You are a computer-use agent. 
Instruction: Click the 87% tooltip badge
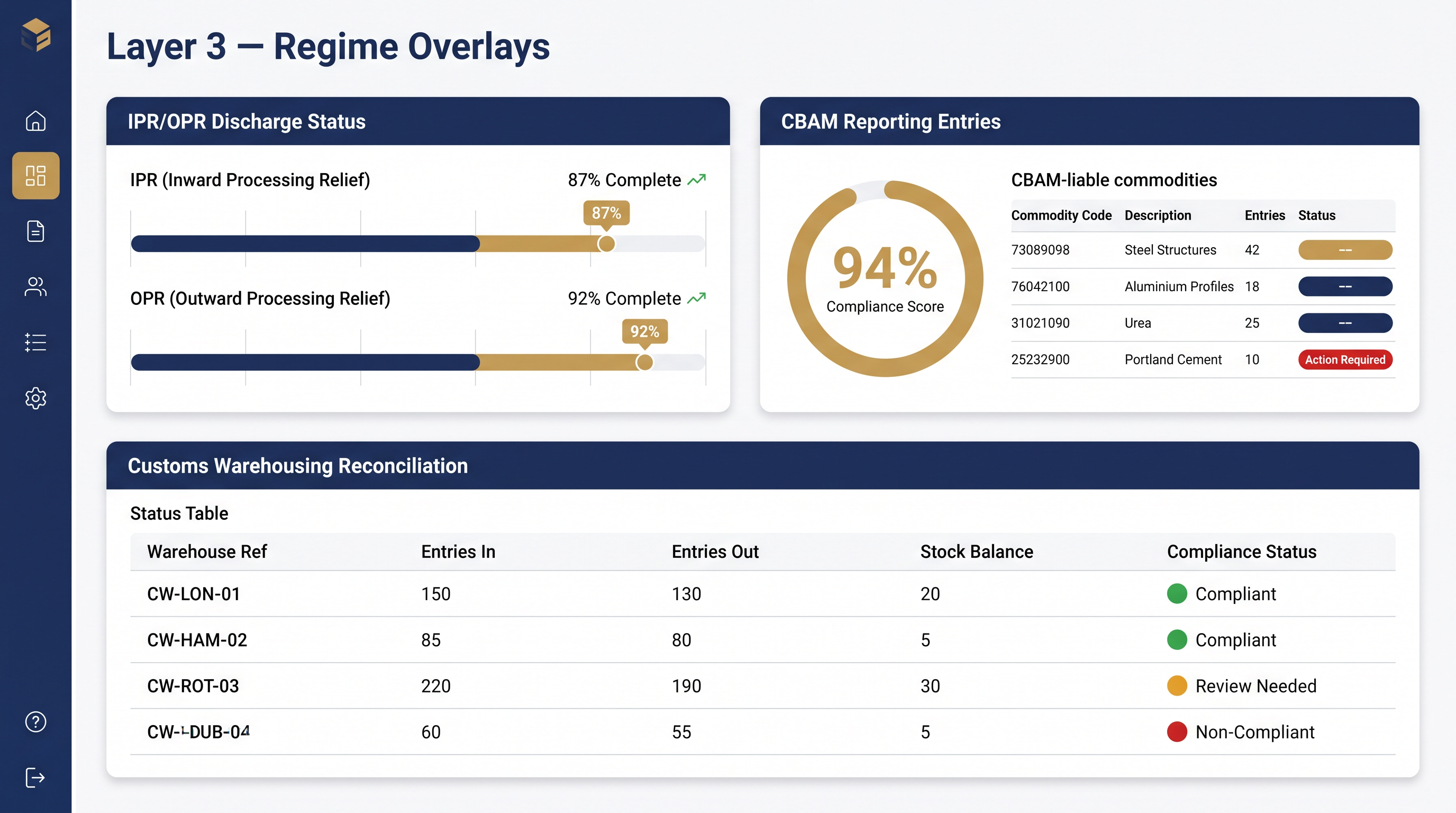click(606, 213)
